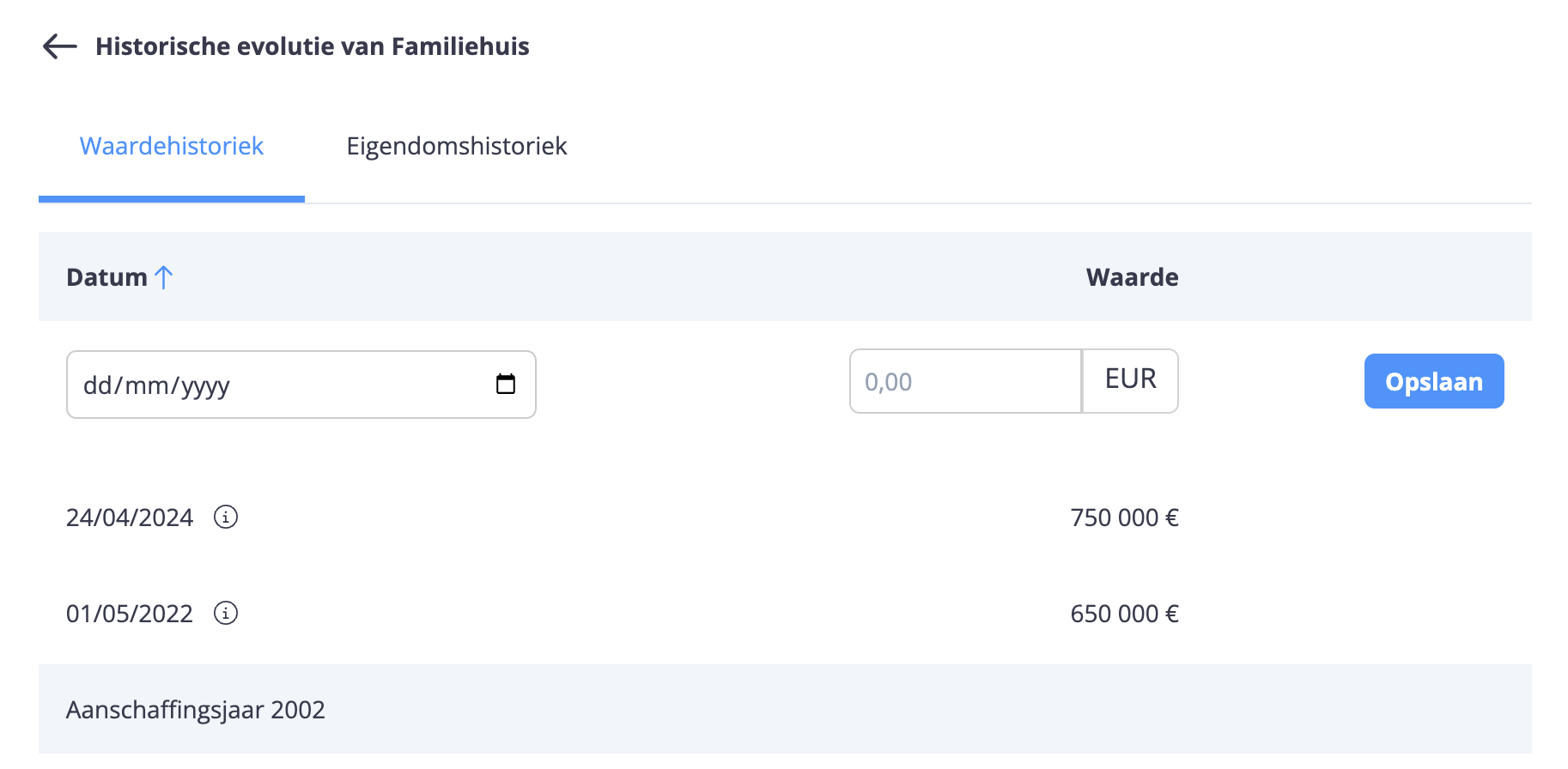Click the dd day segment of date field

[97, 385]
